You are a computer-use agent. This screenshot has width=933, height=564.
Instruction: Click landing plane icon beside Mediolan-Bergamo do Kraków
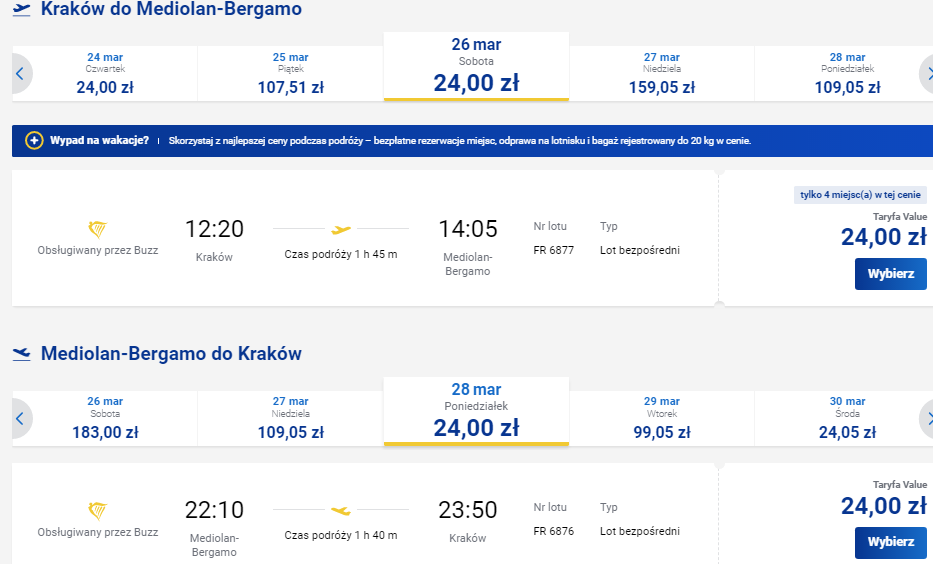(21, 354)
